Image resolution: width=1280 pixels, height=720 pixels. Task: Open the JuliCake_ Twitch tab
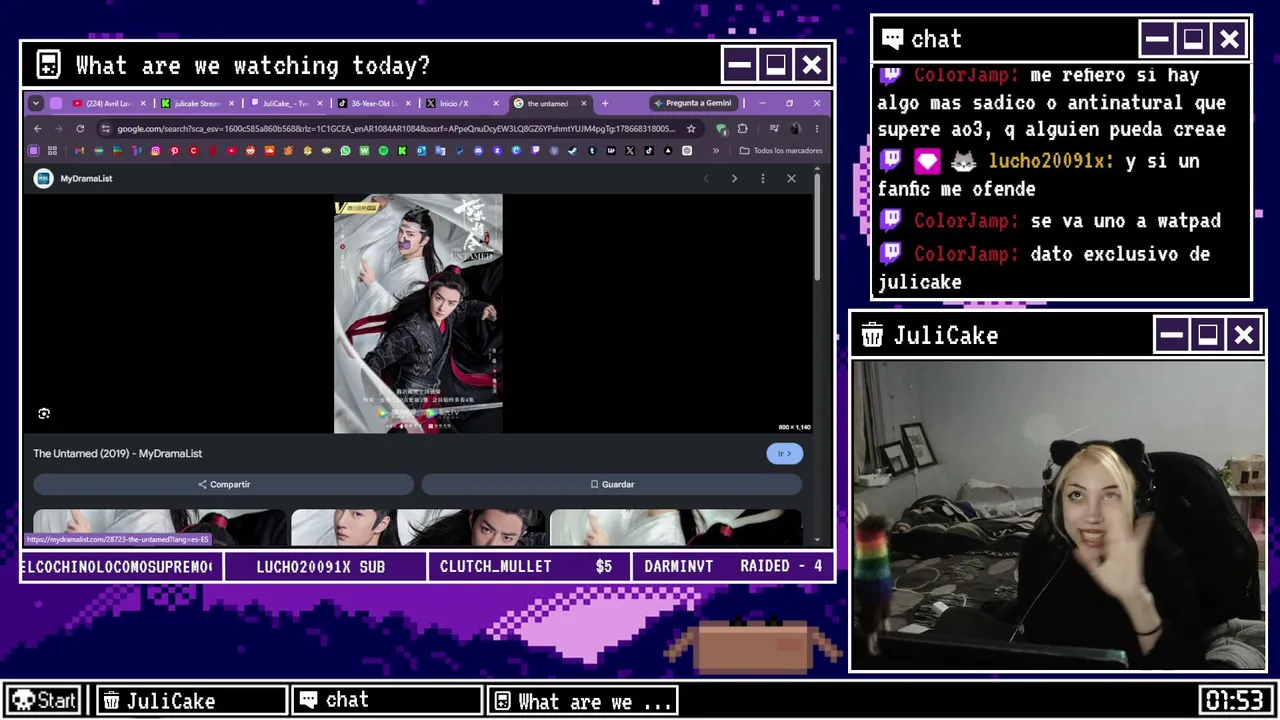coord(285,103)
